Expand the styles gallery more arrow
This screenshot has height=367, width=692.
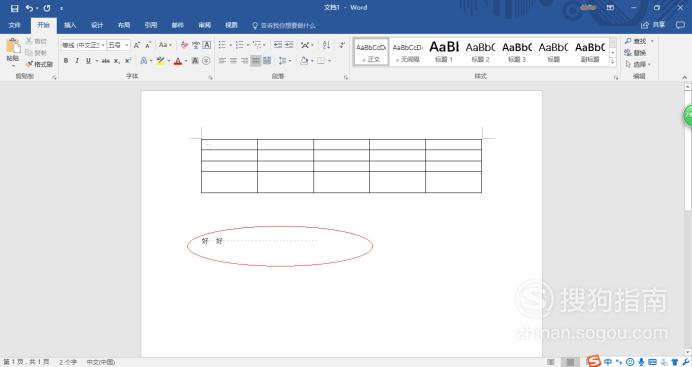[x=613, y=62]
